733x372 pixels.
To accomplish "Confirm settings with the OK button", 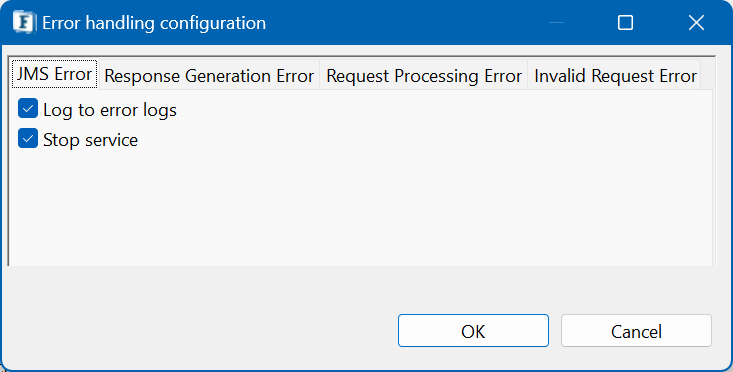I will click(x=473, y=330).
